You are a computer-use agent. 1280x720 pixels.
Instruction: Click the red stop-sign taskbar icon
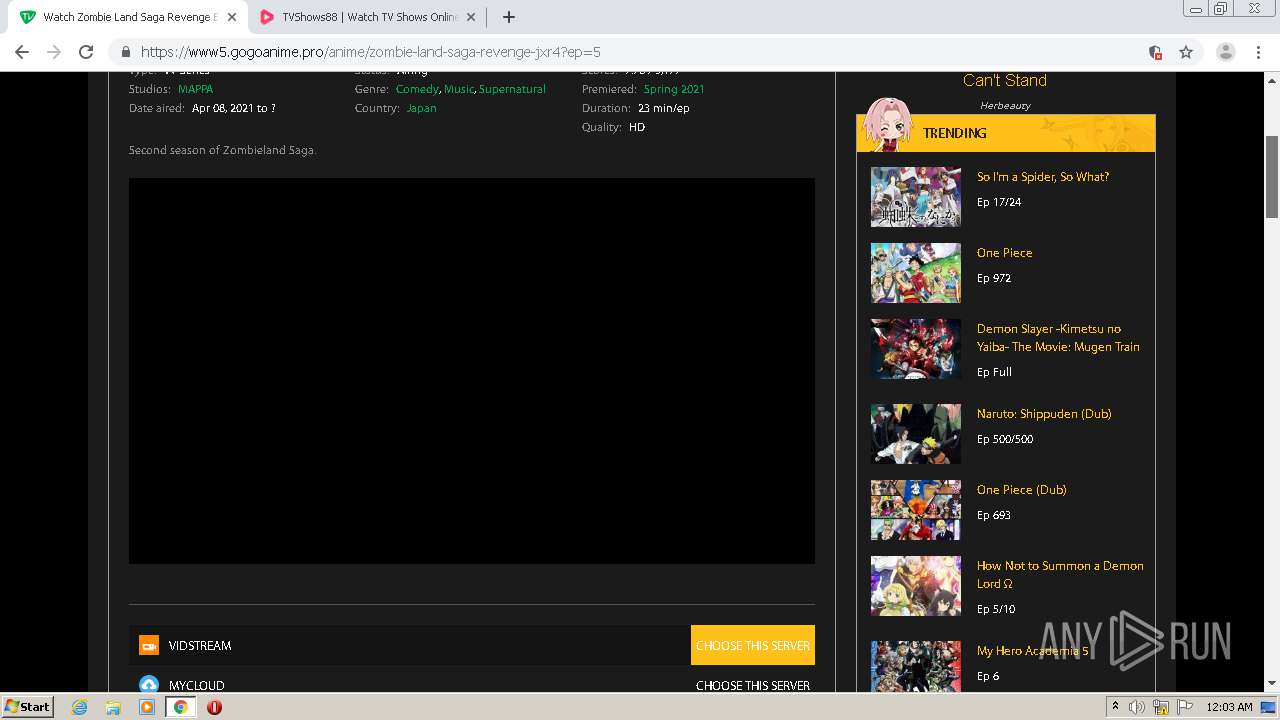(214, 707)
